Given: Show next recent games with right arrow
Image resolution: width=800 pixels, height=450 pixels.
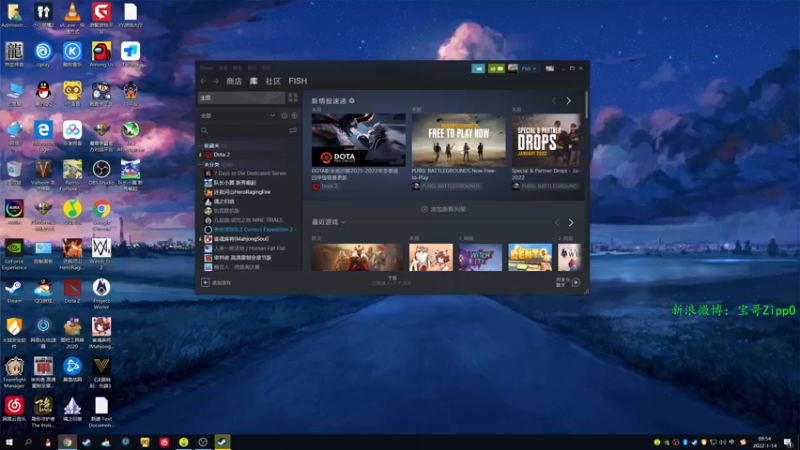Looking at the screenshot, I should click(571, 222).
